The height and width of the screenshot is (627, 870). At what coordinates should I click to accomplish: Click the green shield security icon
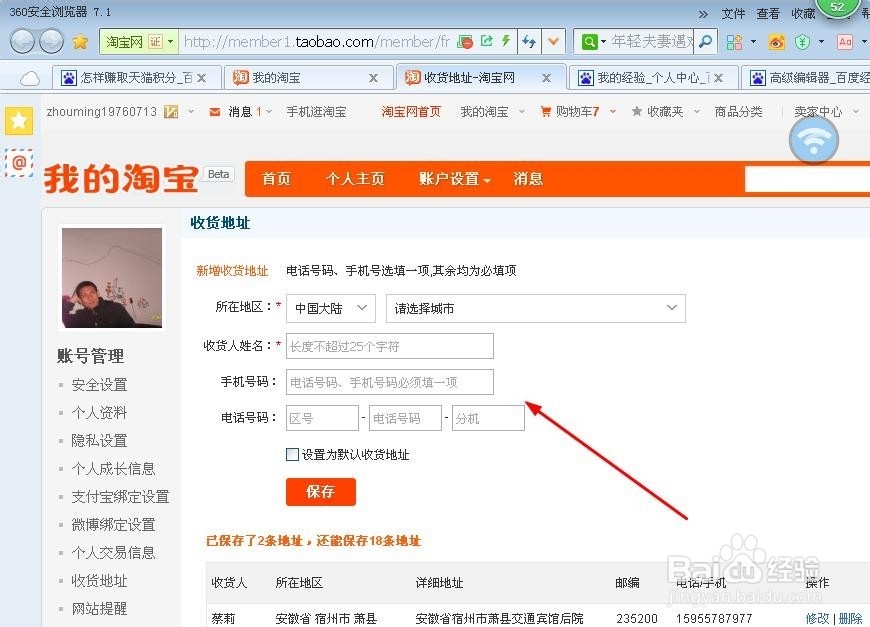tap(802, 42)
